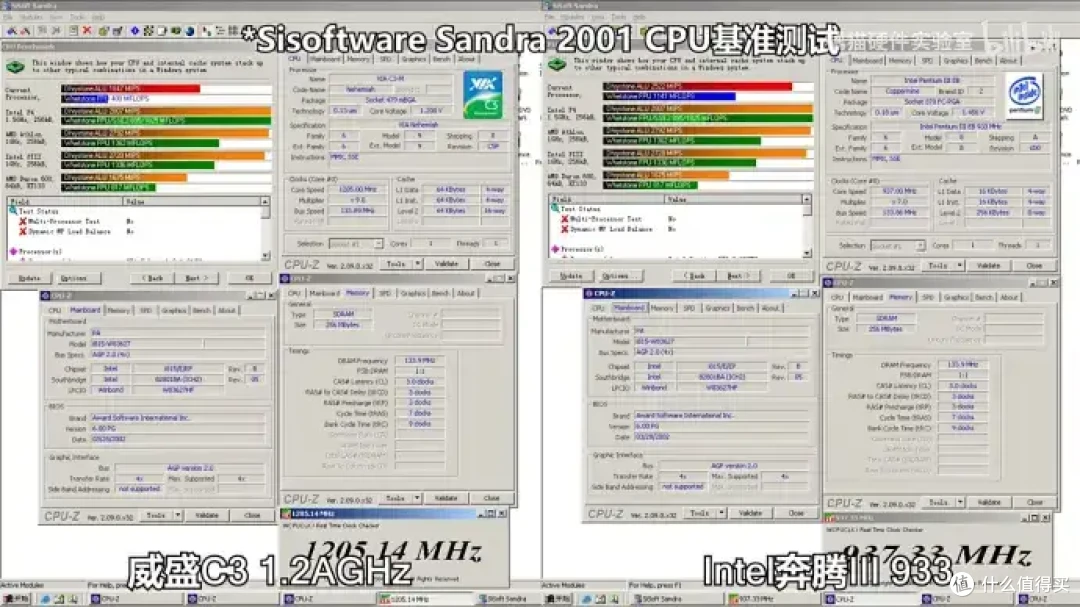The width and height of the screenshot is (1080, 607).
Task: Switch to Bench tab in Pentium III CPU window
Action: (983, 61)
